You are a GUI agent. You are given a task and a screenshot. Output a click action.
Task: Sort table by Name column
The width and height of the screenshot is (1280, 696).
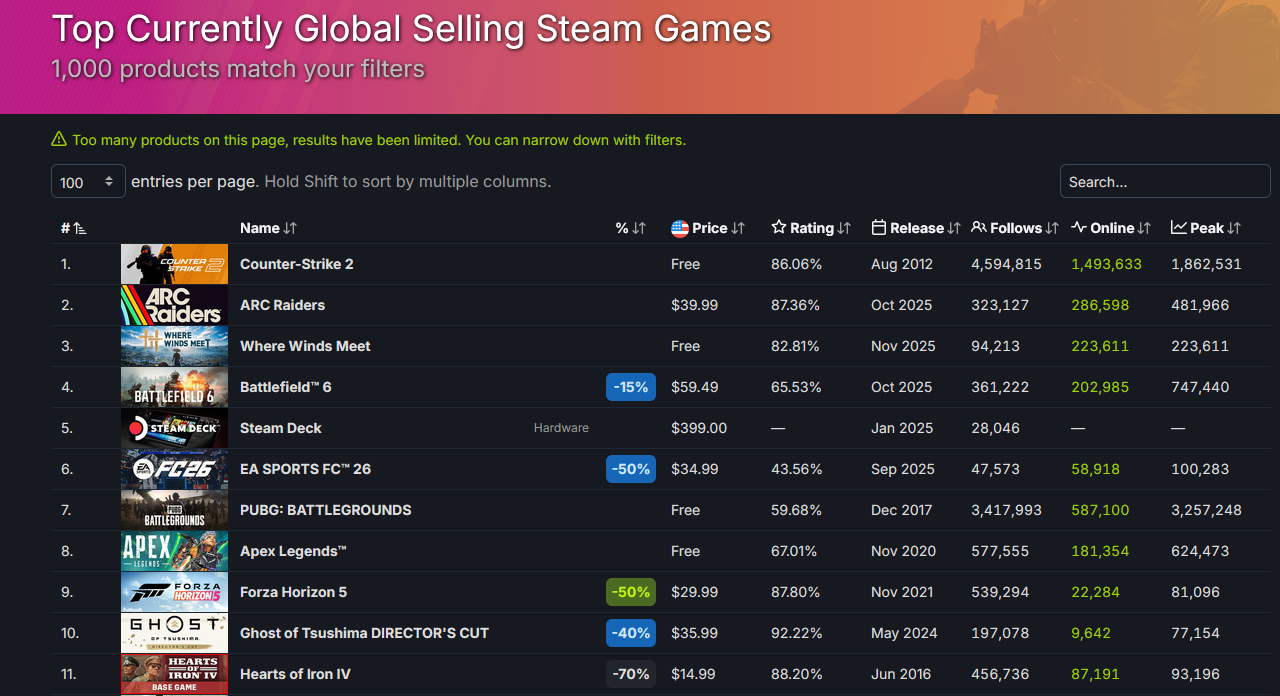[268, 228]
